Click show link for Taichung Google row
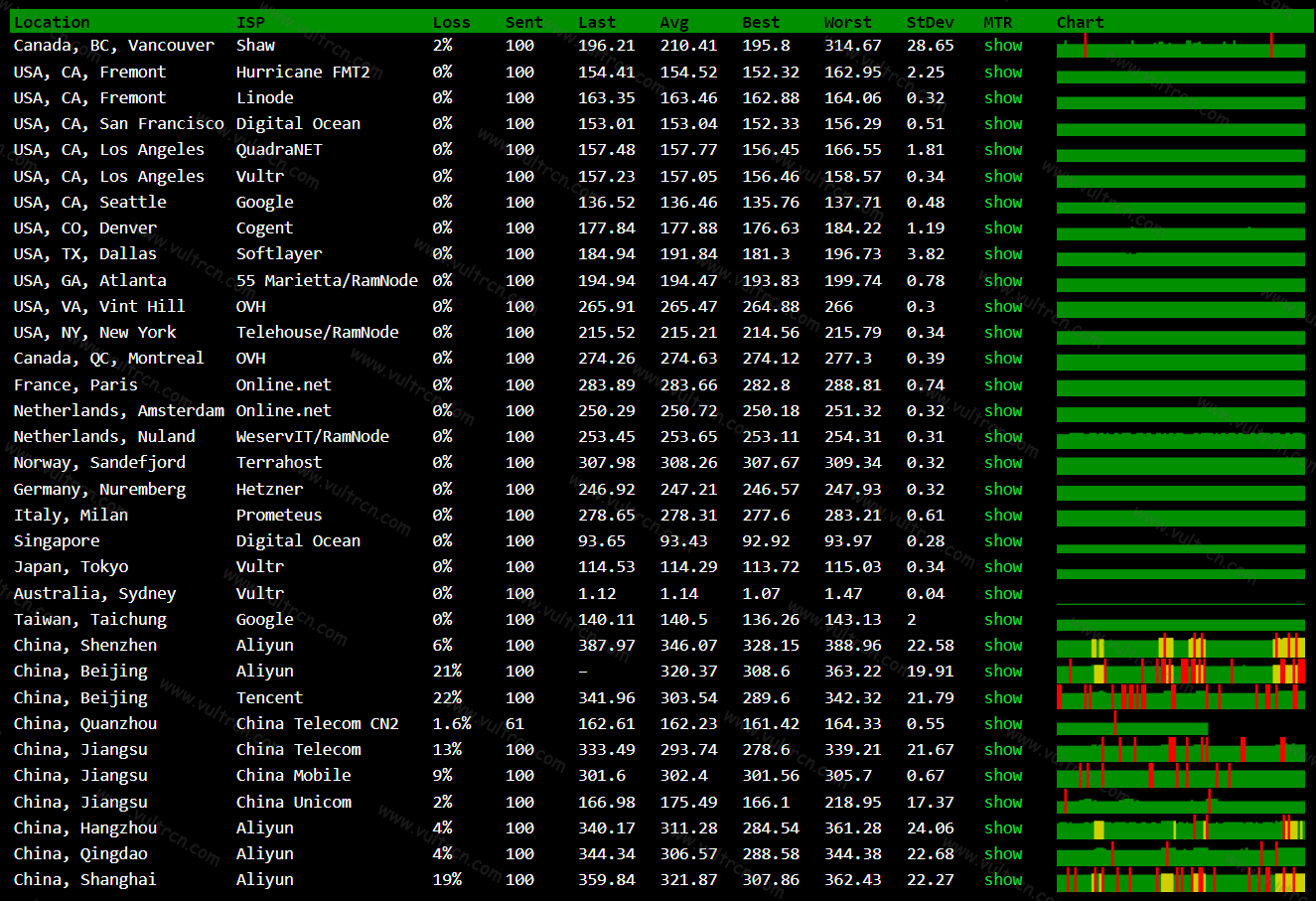Image resolution: width=1316 pixels, height=901 pixels. [1003, 619]
